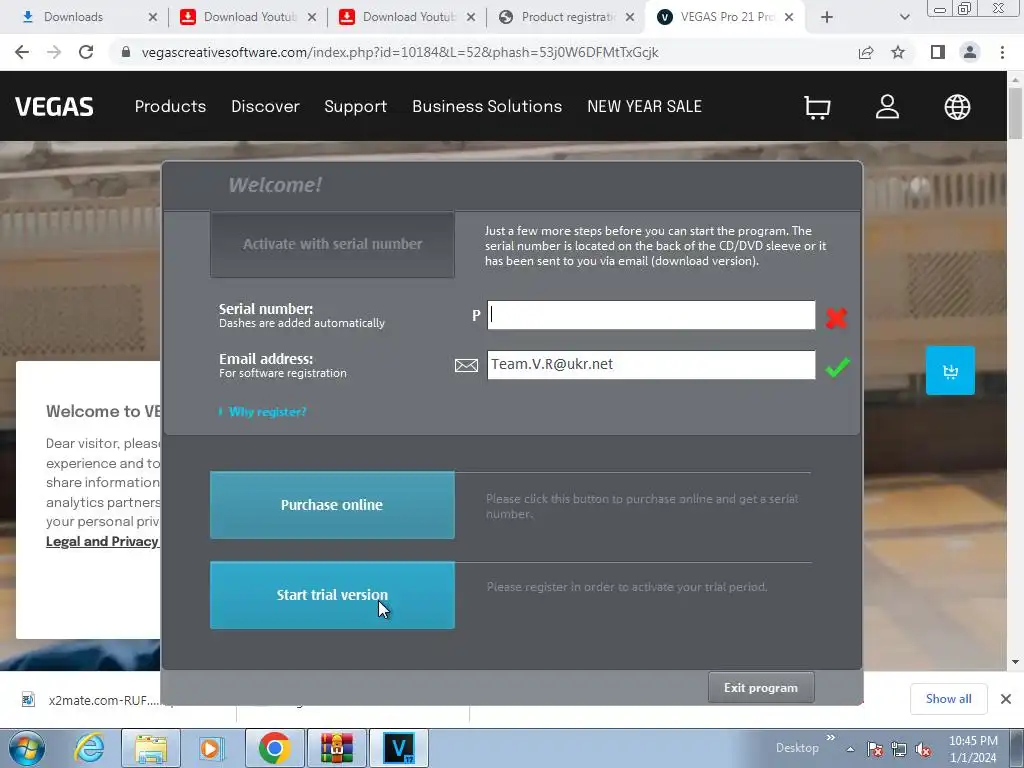Click the Action Center flag tray icon
1024x768 pixels.
coord(874,750)
